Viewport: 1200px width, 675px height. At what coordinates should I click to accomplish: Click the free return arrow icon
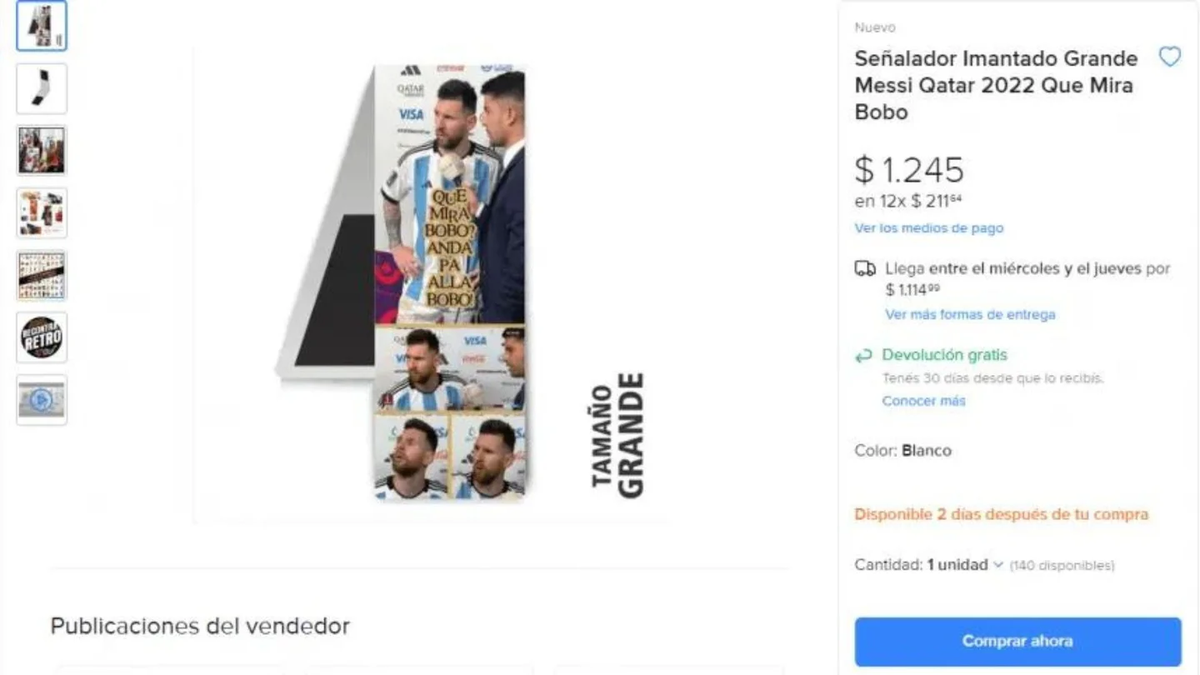point(863,355)
